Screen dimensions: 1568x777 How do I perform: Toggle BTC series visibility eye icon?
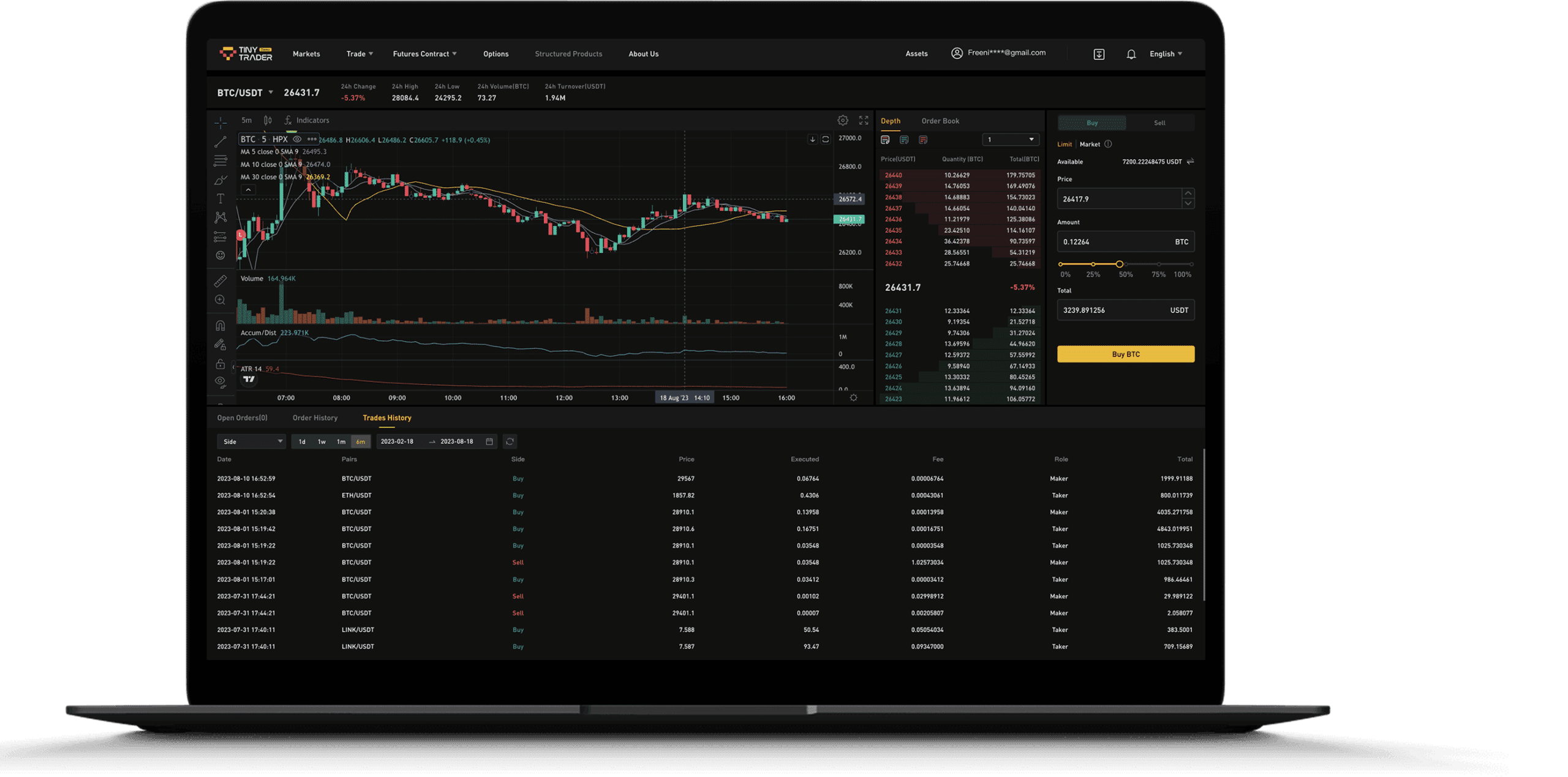297,140
